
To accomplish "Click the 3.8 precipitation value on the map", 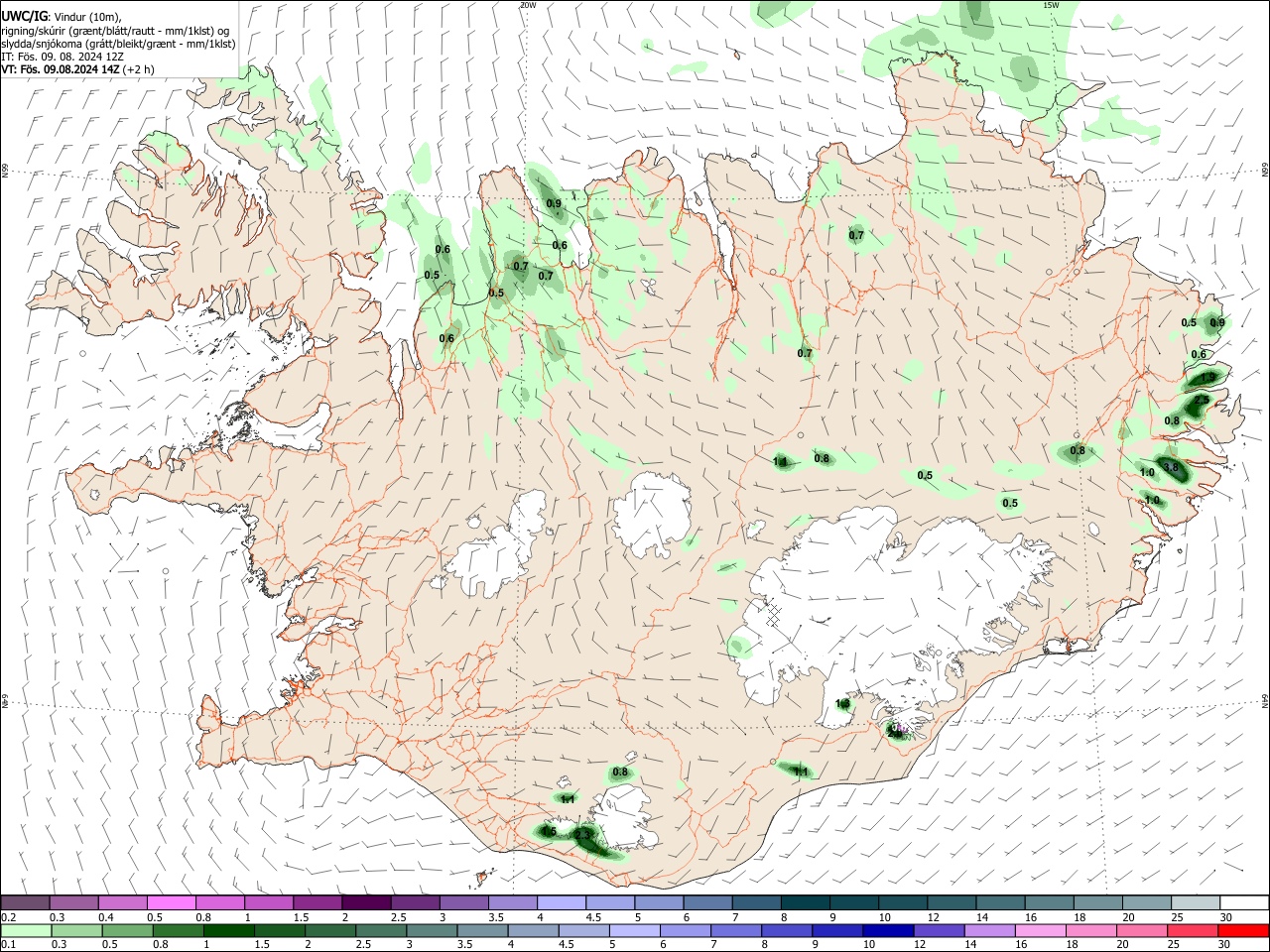I will click(1171, 468).
